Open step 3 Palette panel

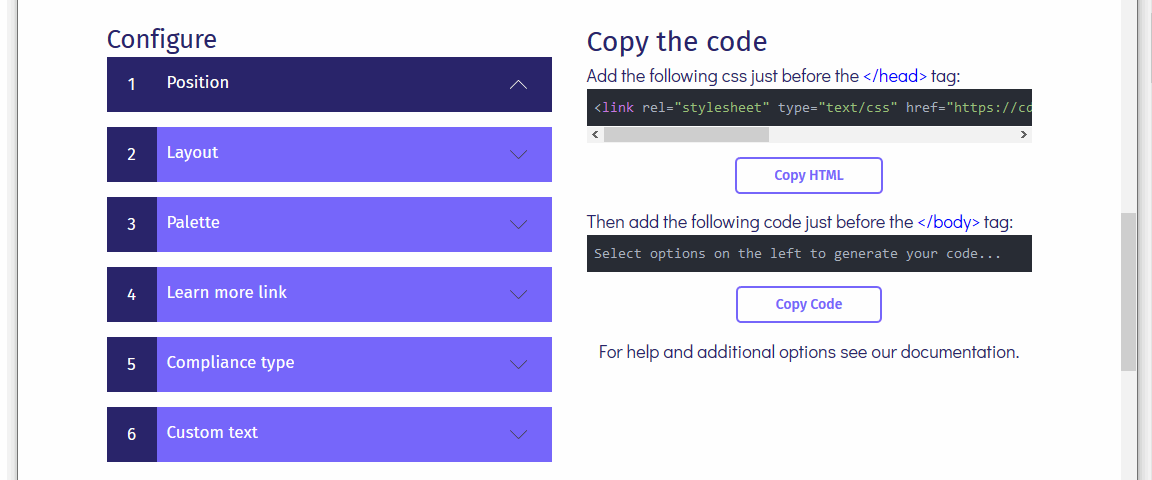point(193,223)
